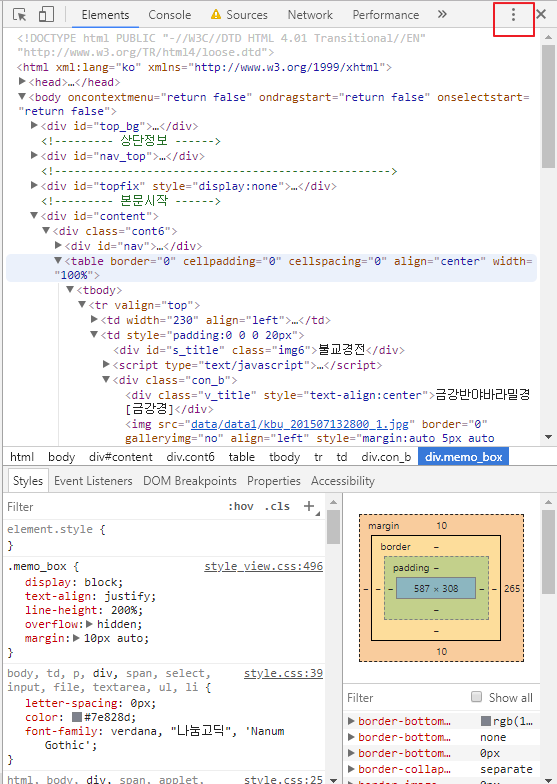557x784 pixels.
Task: Click the display: block declaration
Action: click(x=74, y=582)
